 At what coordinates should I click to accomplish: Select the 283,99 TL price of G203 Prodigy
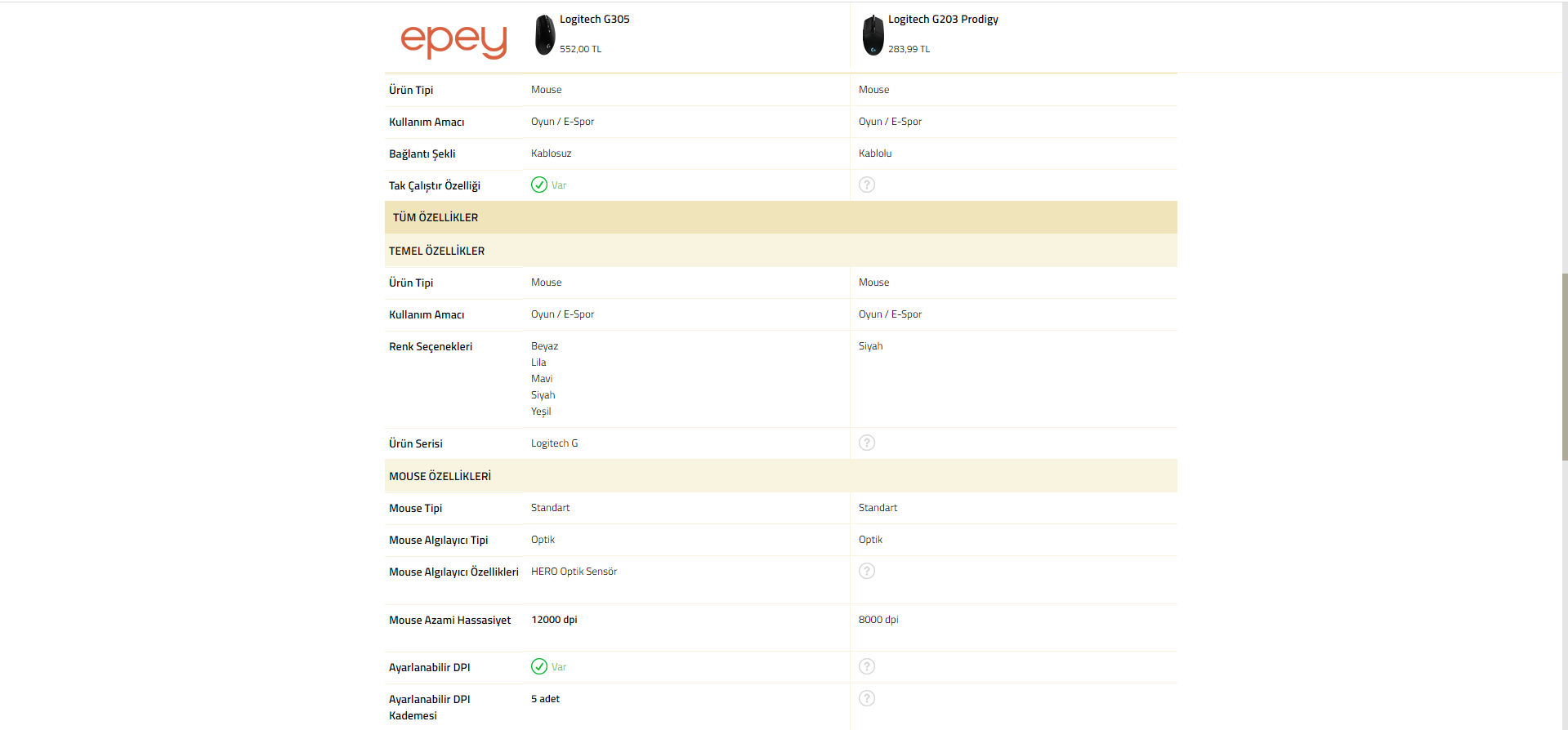tap(909, 49)
